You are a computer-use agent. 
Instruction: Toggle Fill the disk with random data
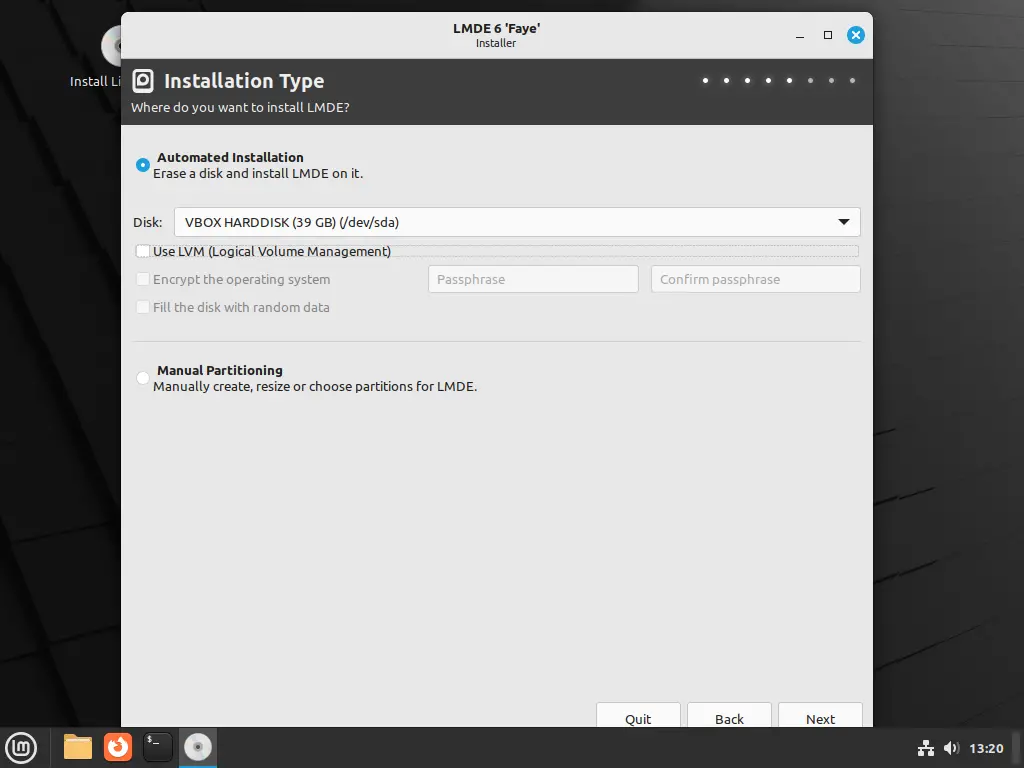pyautogui.click(x=142, y=308)
